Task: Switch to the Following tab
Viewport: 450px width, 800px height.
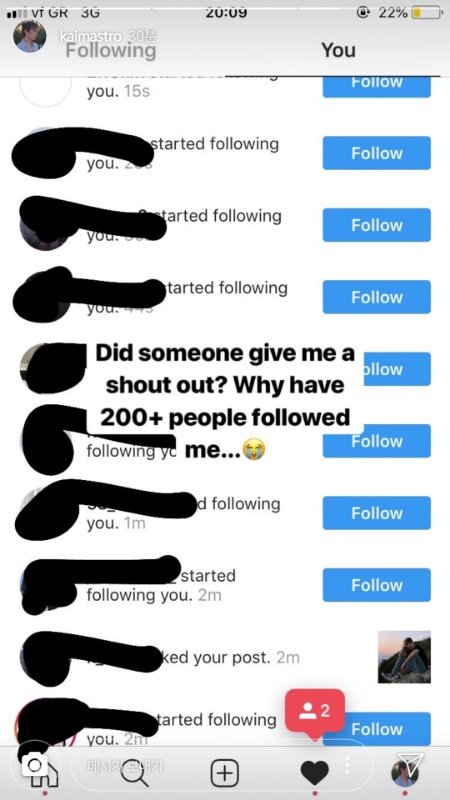Action: 111,50
